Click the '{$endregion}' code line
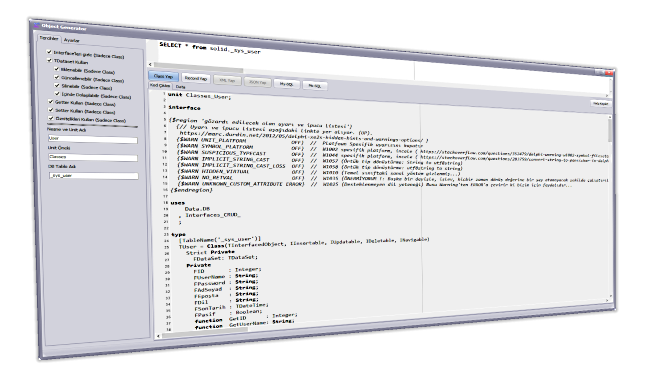Image resolution: width=645 pixels, height=380 pixels. 191,190
